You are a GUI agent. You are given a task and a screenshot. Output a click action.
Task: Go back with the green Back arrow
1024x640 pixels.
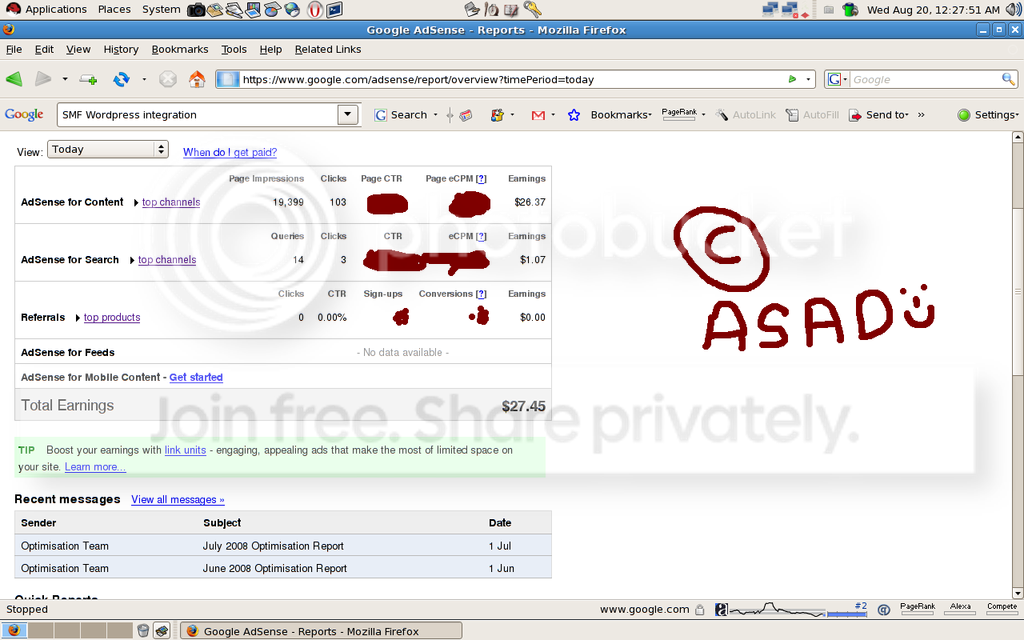[x=14, y=79]
